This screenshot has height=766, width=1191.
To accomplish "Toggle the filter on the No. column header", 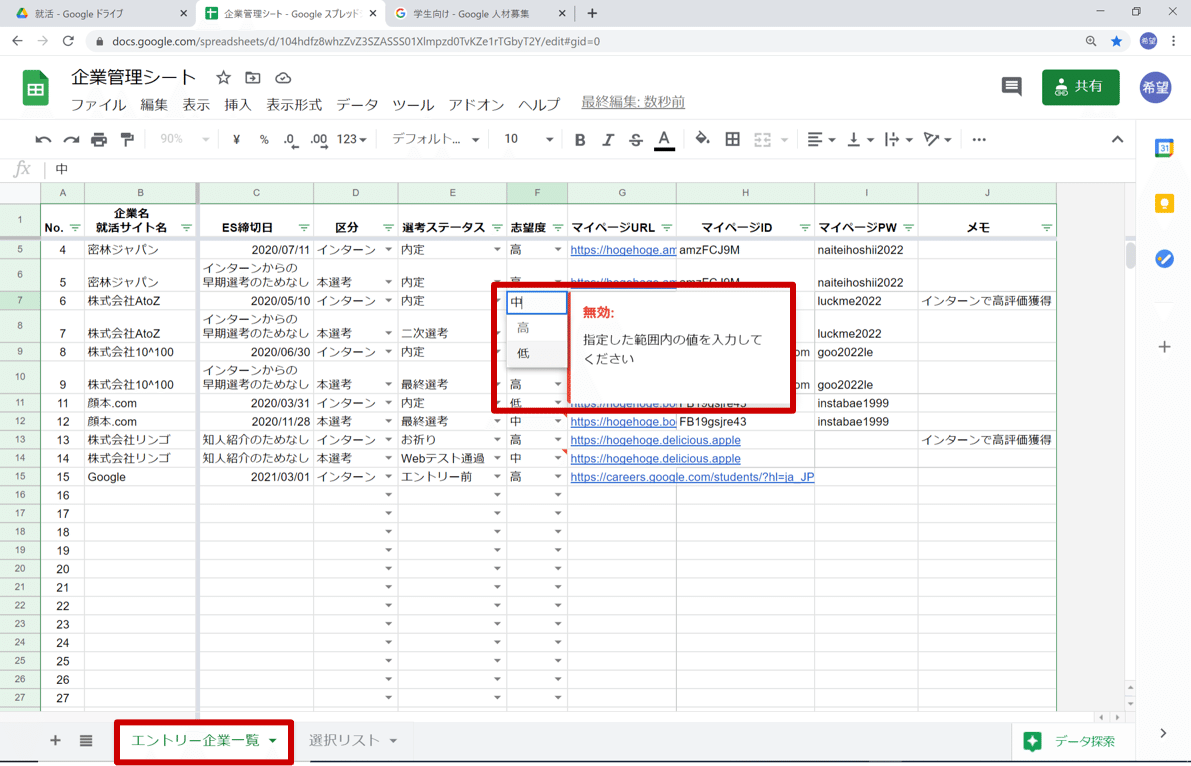I will tap(75, 228).
